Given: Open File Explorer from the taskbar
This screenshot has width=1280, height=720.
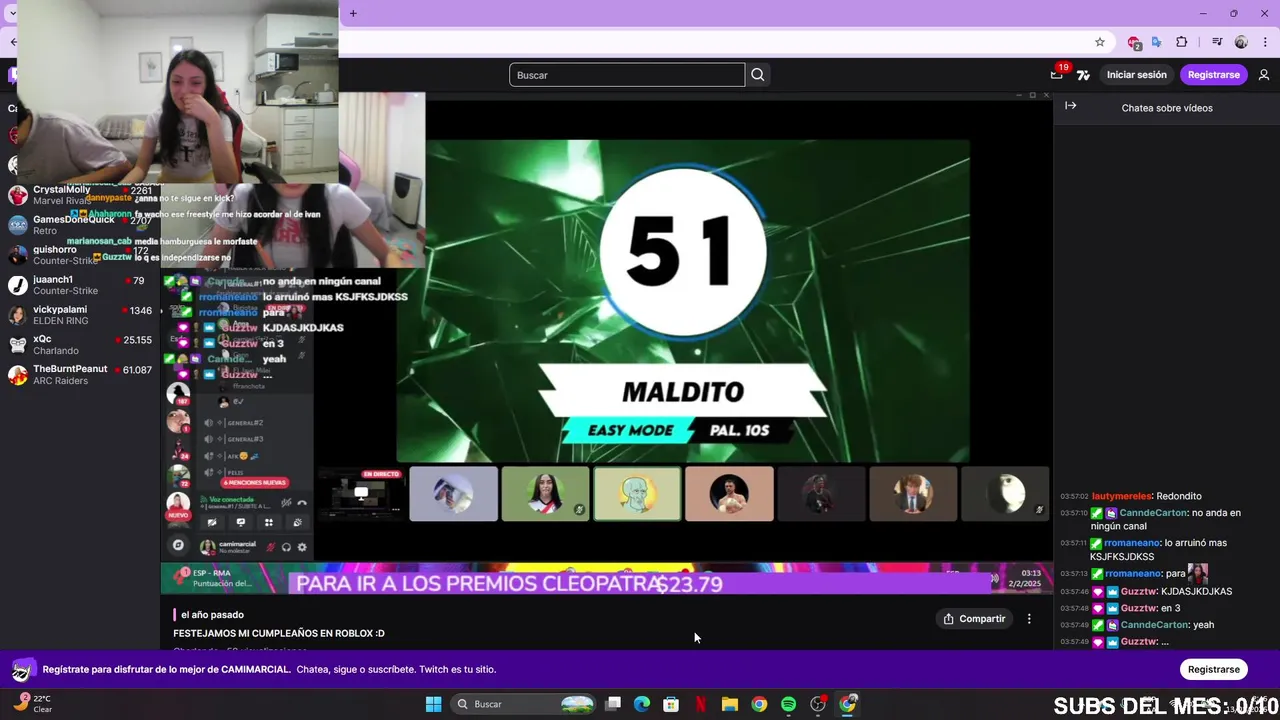Looking at the screenshot, I should [x=730, y=704].
